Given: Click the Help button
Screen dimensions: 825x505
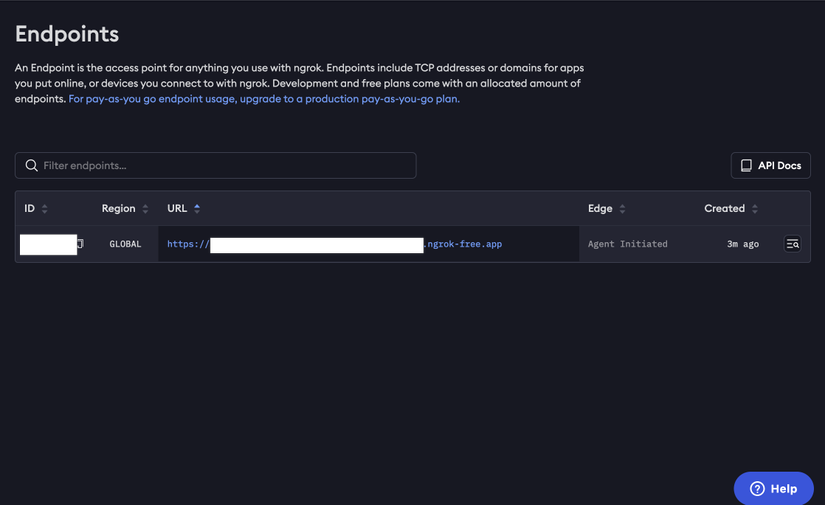Looking at the screenshot, I should (x=773, y=488).
